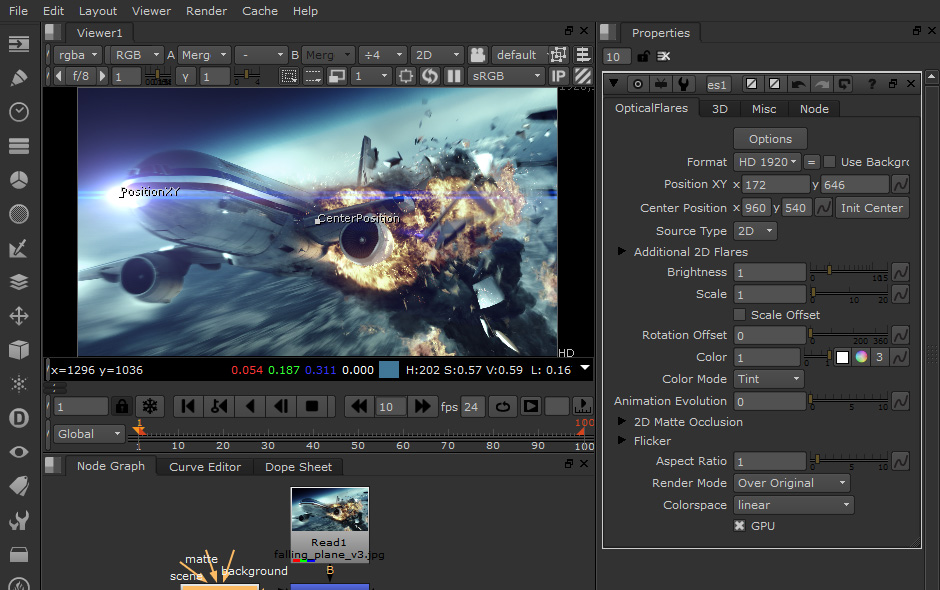Open the Views nodes eye icon

point(19,452)
